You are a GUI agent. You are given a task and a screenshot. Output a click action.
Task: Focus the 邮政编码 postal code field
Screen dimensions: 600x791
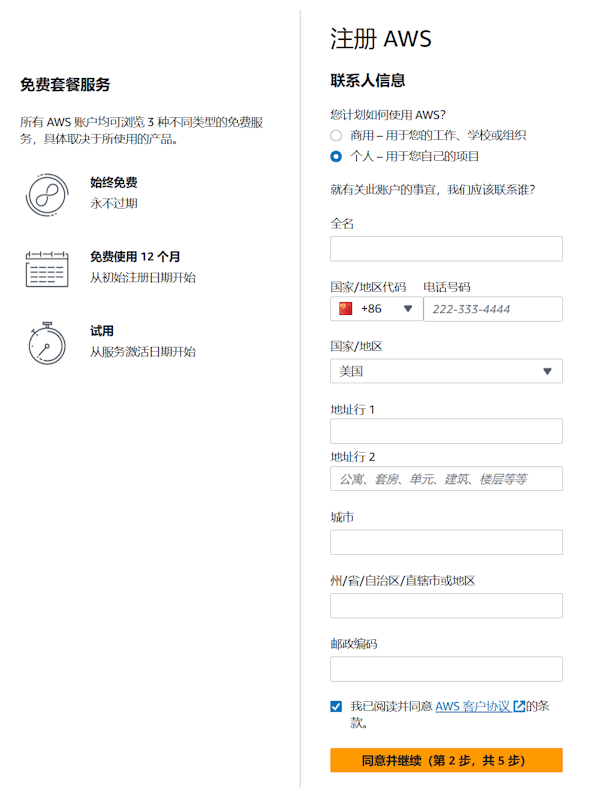click(446, 669)
